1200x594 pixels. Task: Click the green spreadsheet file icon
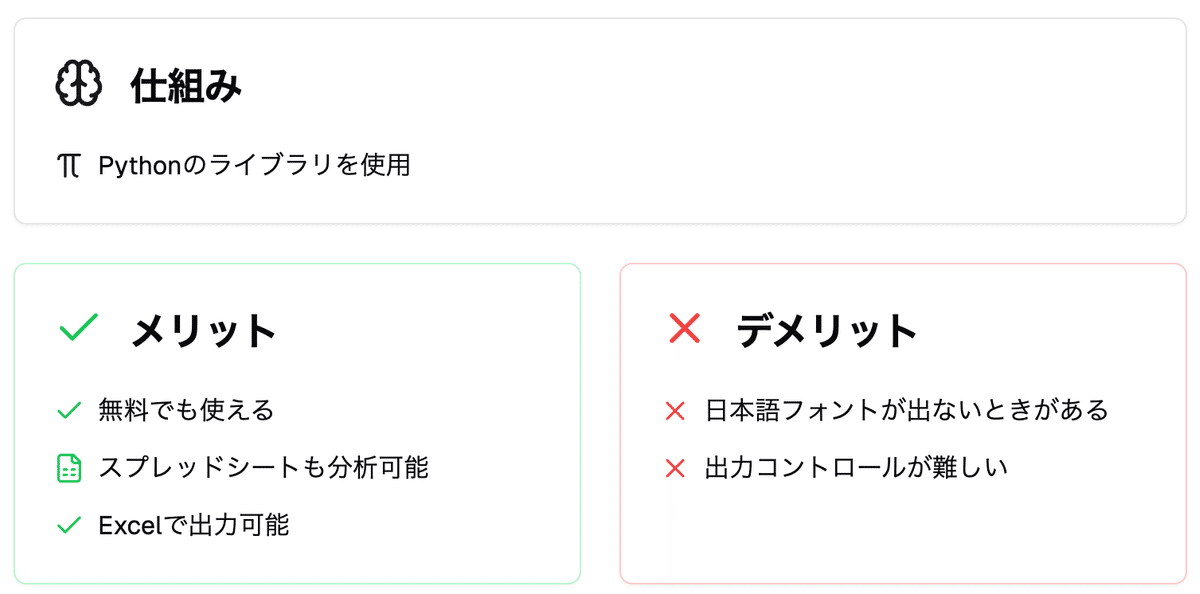pyautogui.click(x=69, y=468)
